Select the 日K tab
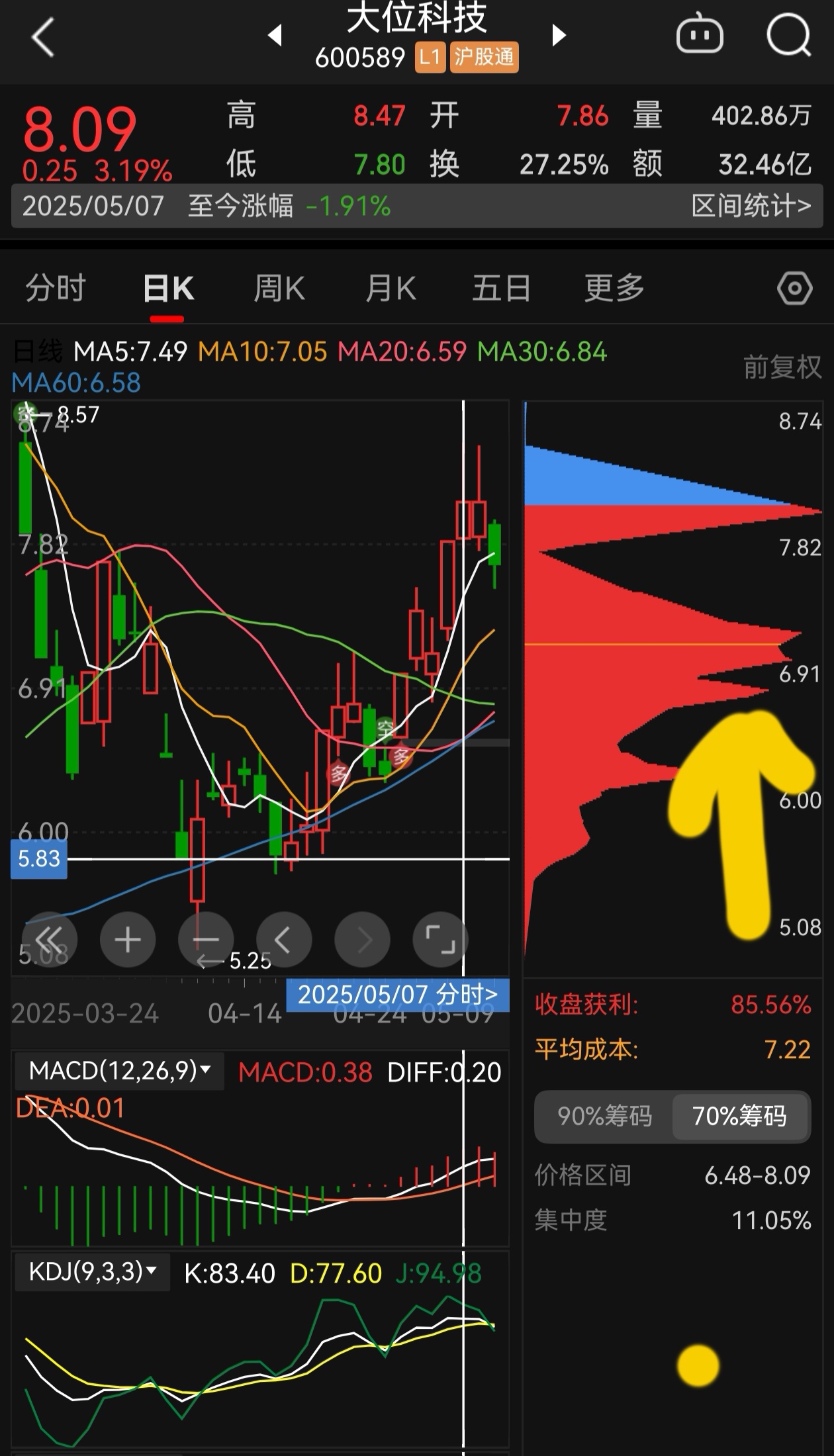834x1456 pixels. [167, 289]
